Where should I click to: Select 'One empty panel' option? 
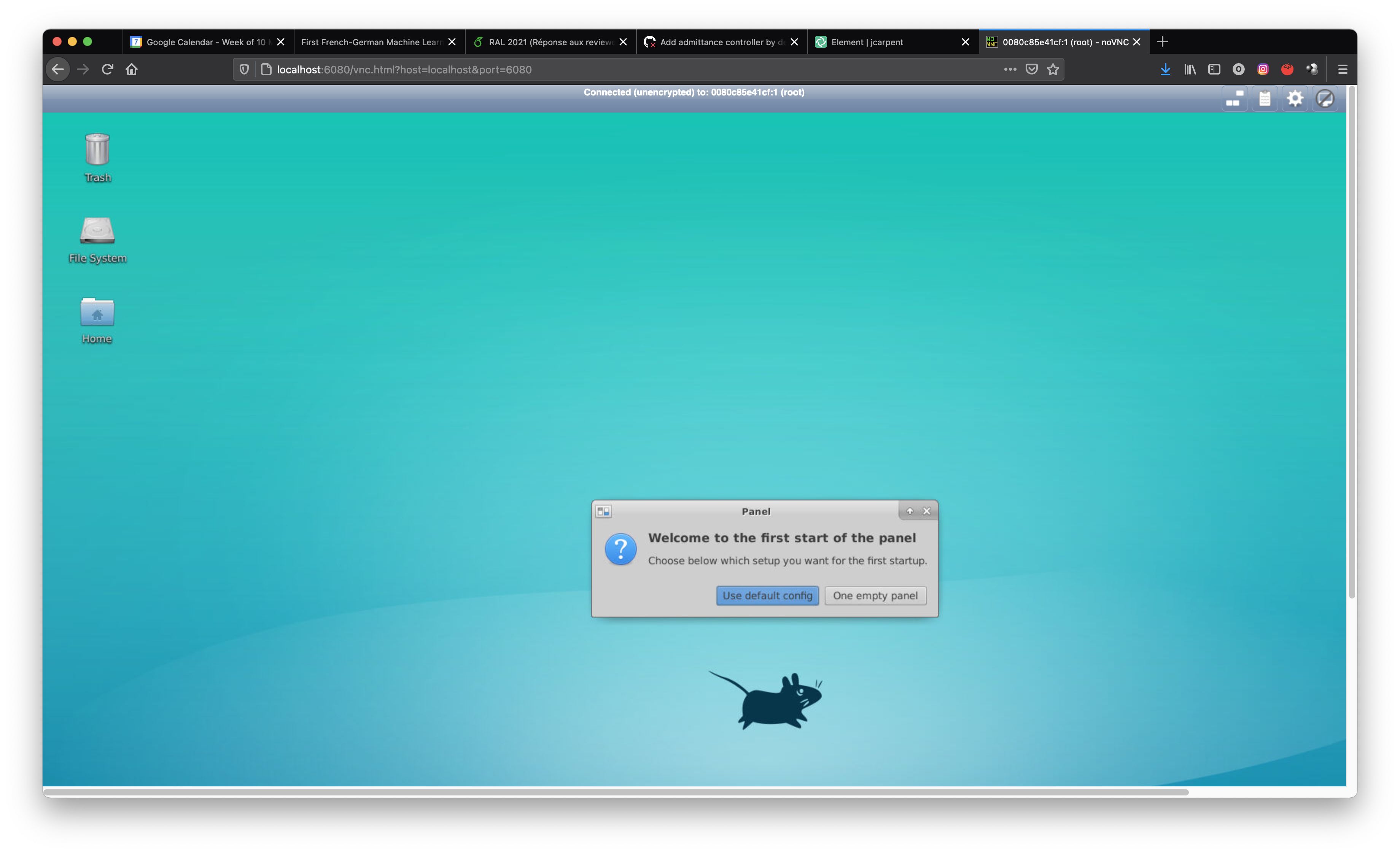(873, 595)
